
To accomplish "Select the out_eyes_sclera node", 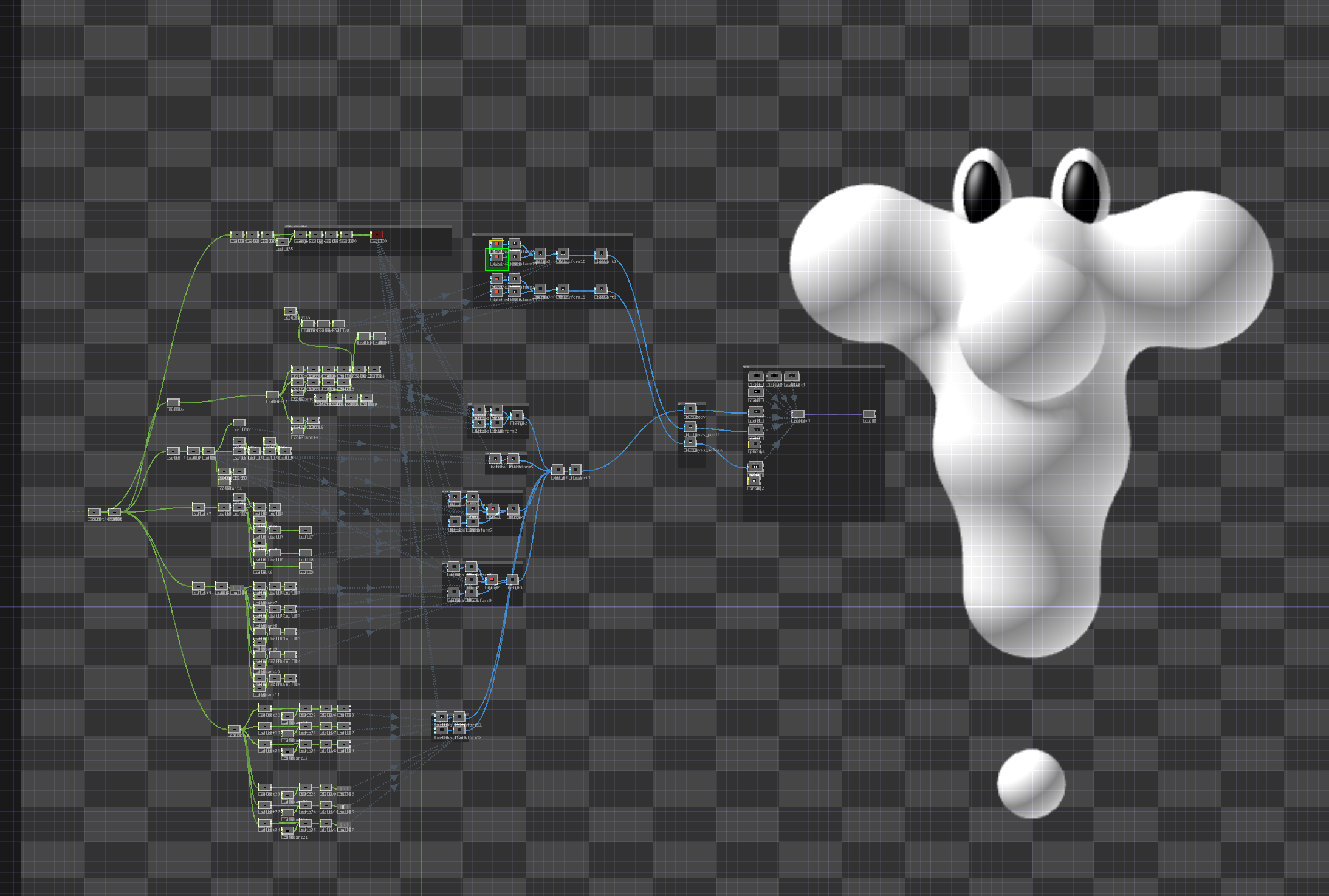I will [690, 443].
